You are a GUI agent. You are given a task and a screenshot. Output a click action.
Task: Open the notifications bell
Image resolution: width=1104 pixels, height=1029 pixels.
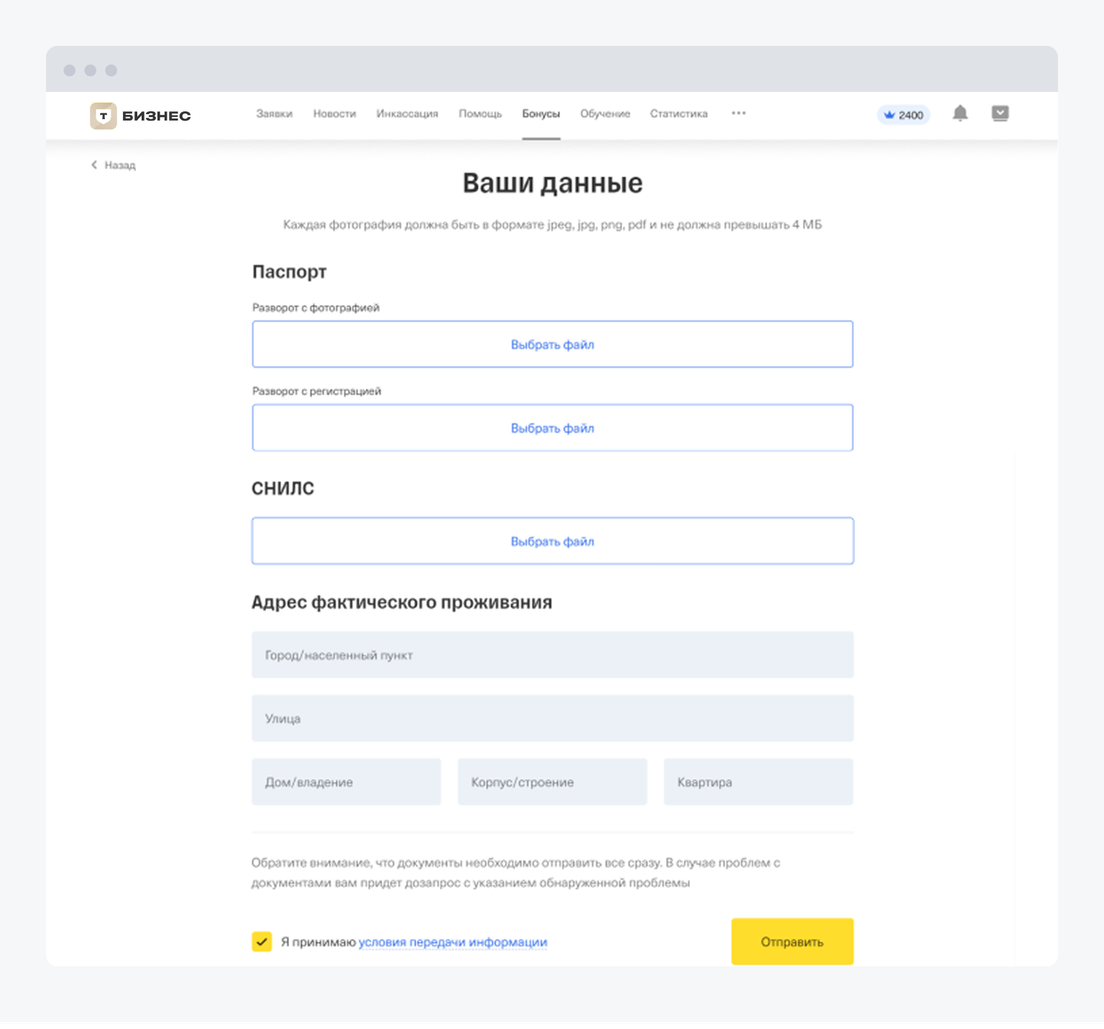960,114
